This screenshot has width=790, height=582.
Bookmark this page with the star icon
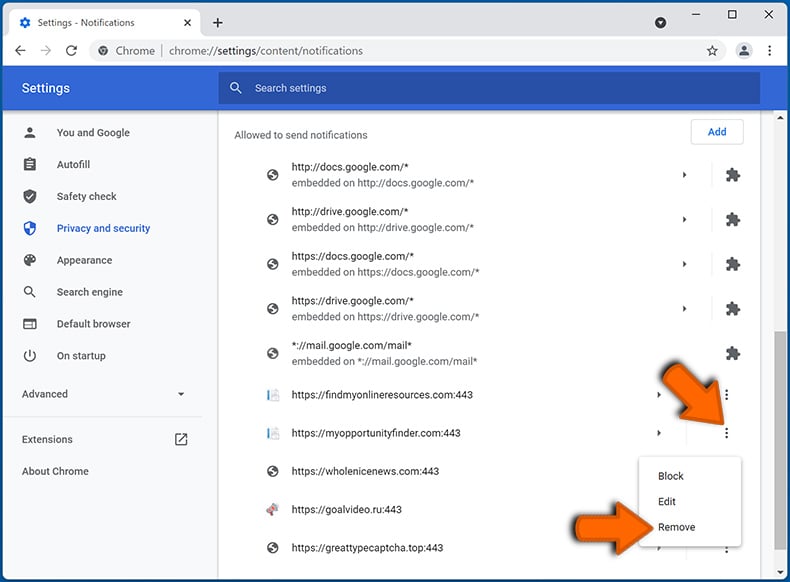pyautogui.click(x=712, y=50)
